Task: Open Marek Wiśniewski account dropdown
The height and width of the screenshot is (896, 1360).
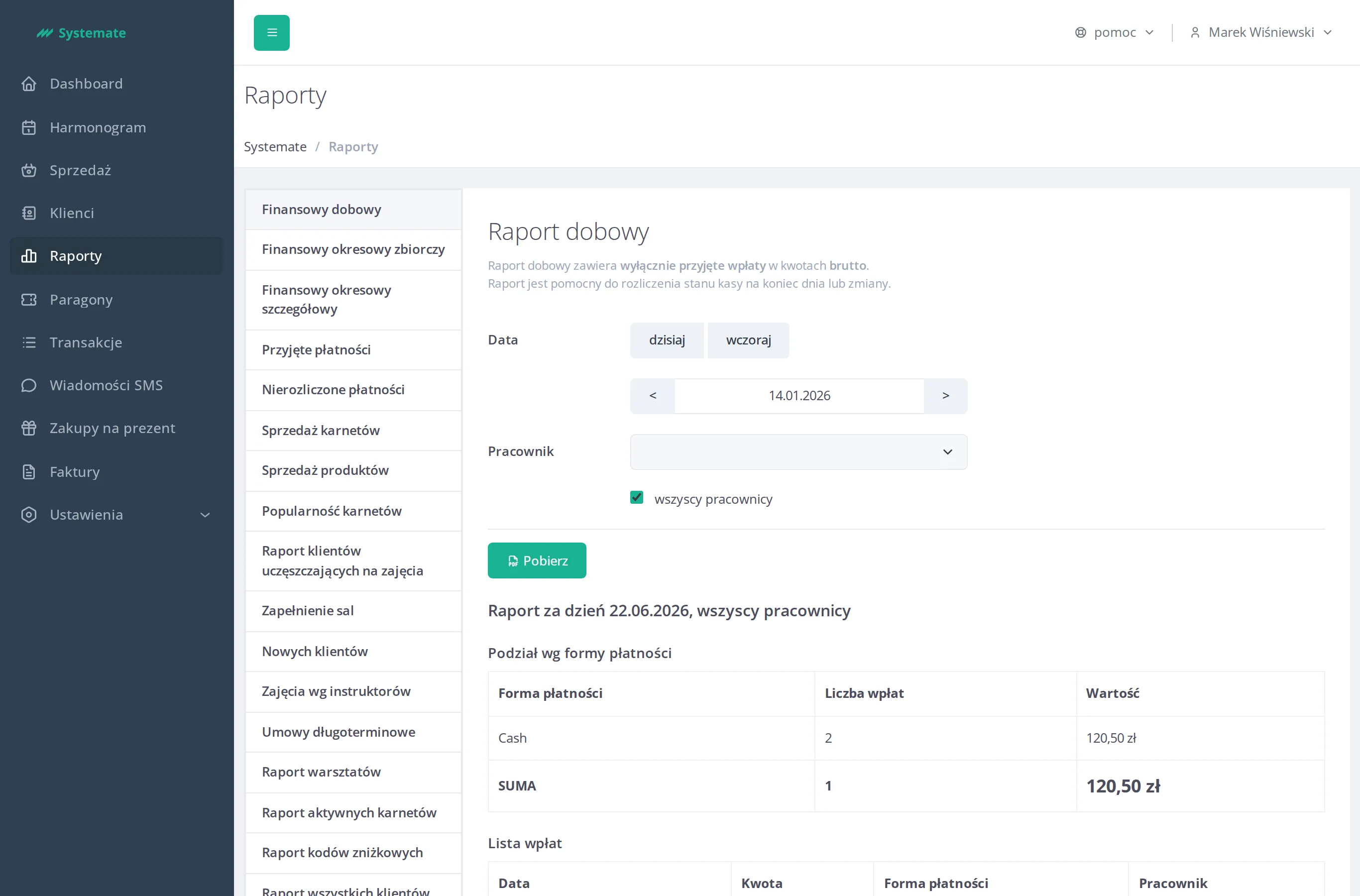Action: (1261, 32)
